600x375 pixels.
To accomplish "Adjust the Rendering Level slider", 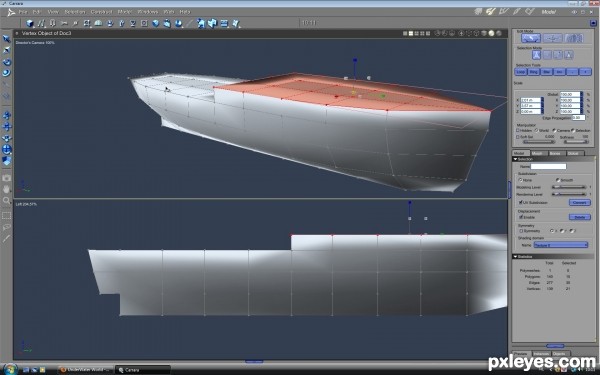I will click(569, 194).
